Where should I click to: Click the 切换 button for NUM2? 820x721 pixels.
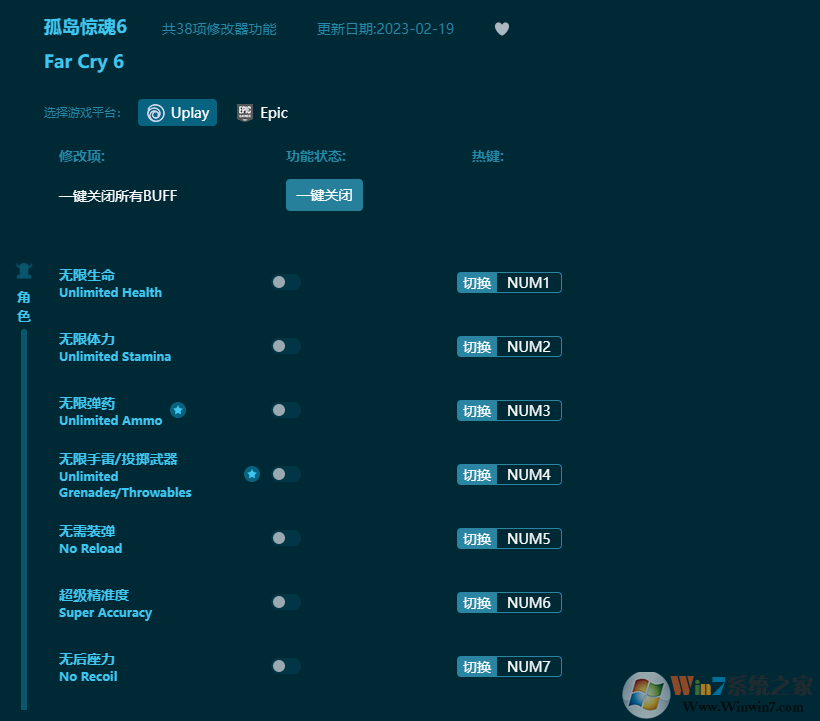pyautogui.click(x=477, y=347)
